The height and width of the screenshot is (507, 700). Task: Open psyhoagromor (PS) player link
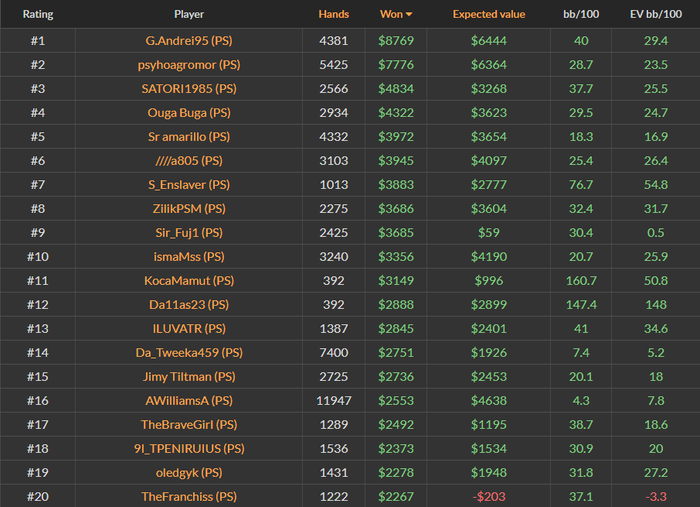click(189, 65)
